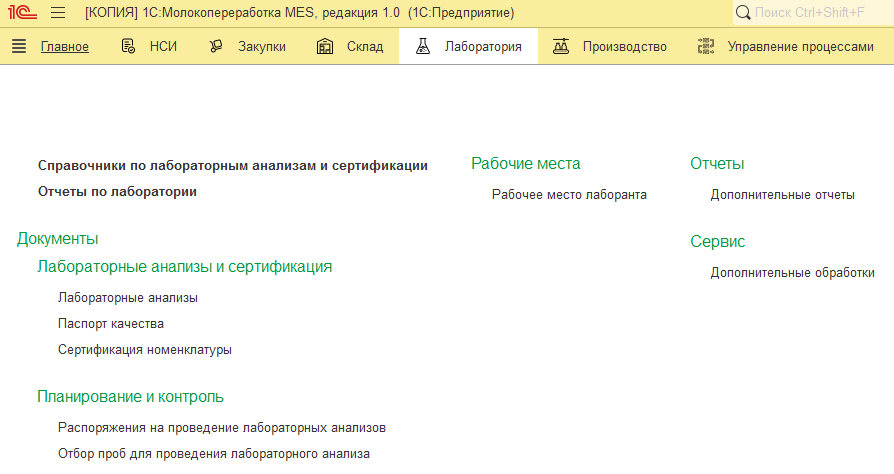Open the main hamburger menu in title bar
This screenshot has height=474, width=894.
coord(58,12)
